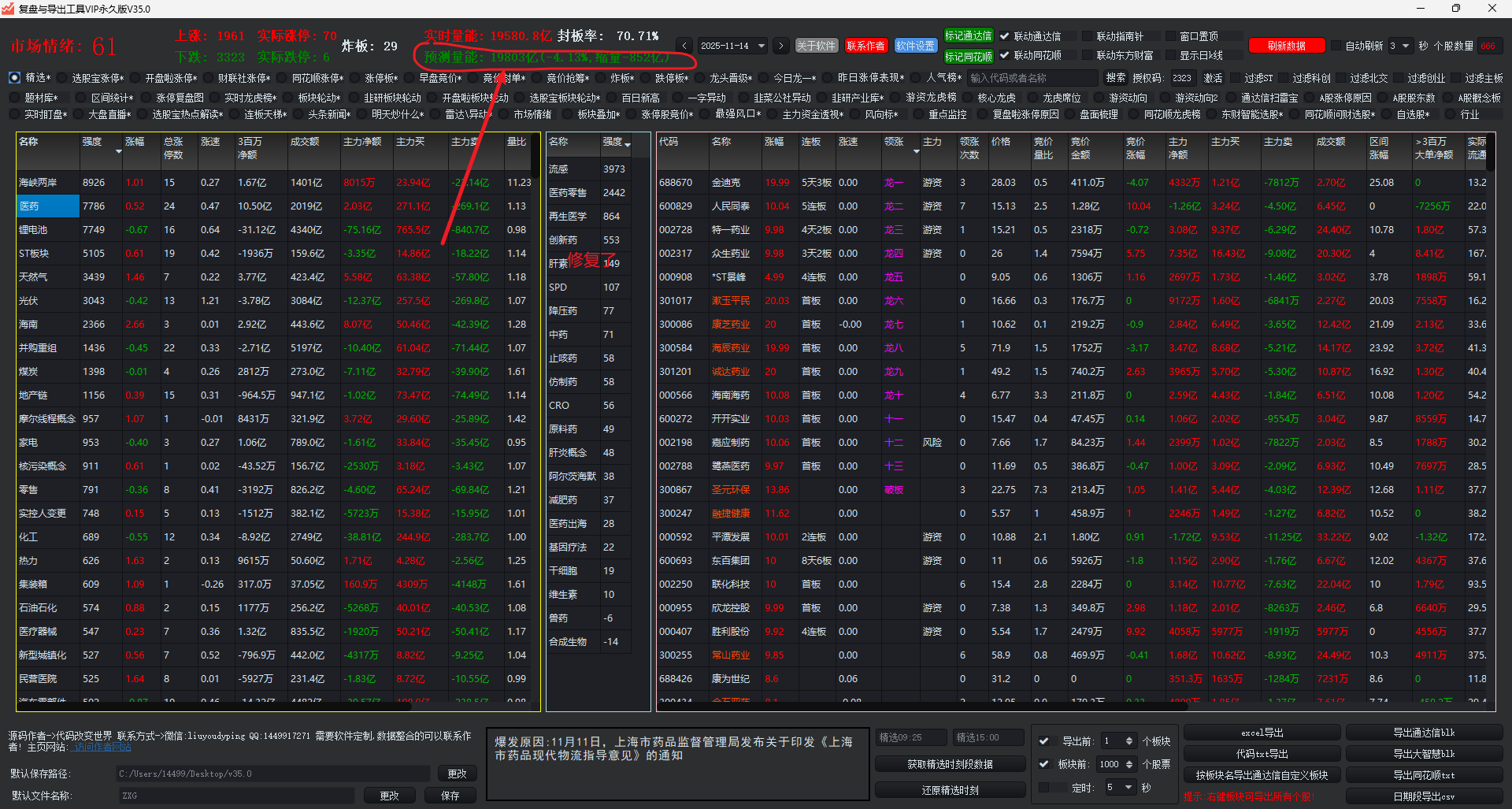Enable 过滤主板 filter checkbox
Screen dimensions: 1512x809
[x=1456, y=78]
